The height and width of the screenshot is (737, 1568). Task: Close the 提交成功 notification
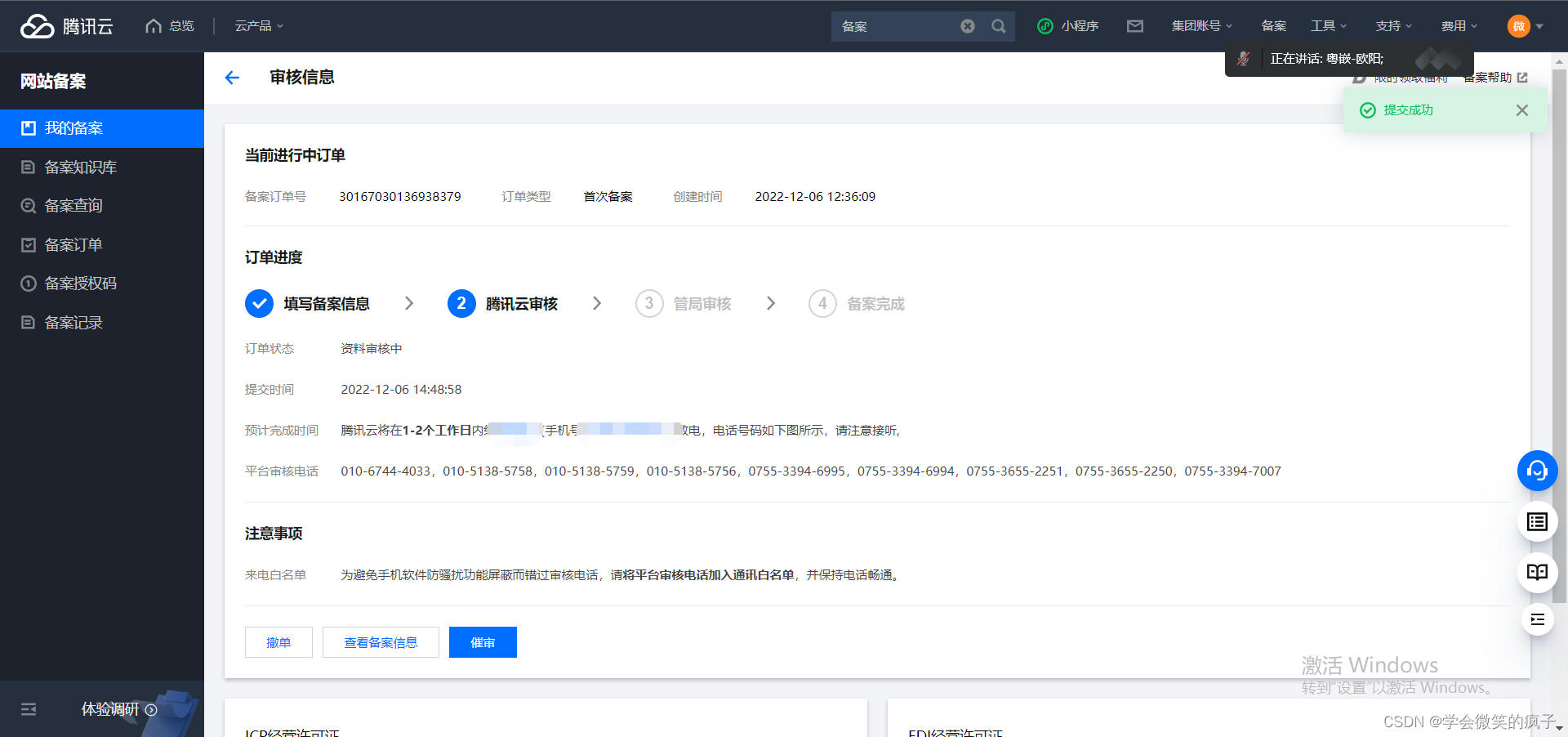point(1521,110)
